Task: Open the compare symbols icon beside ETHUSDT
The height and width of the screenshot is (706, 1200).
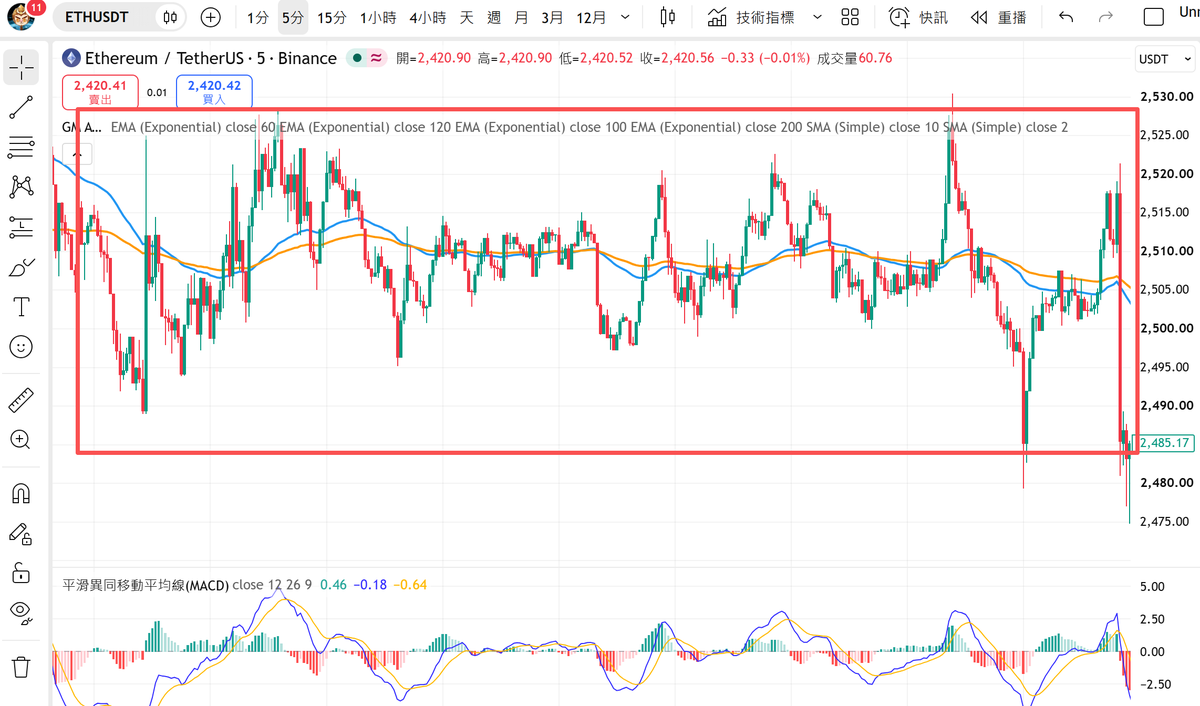Action: tap(171, 17)
